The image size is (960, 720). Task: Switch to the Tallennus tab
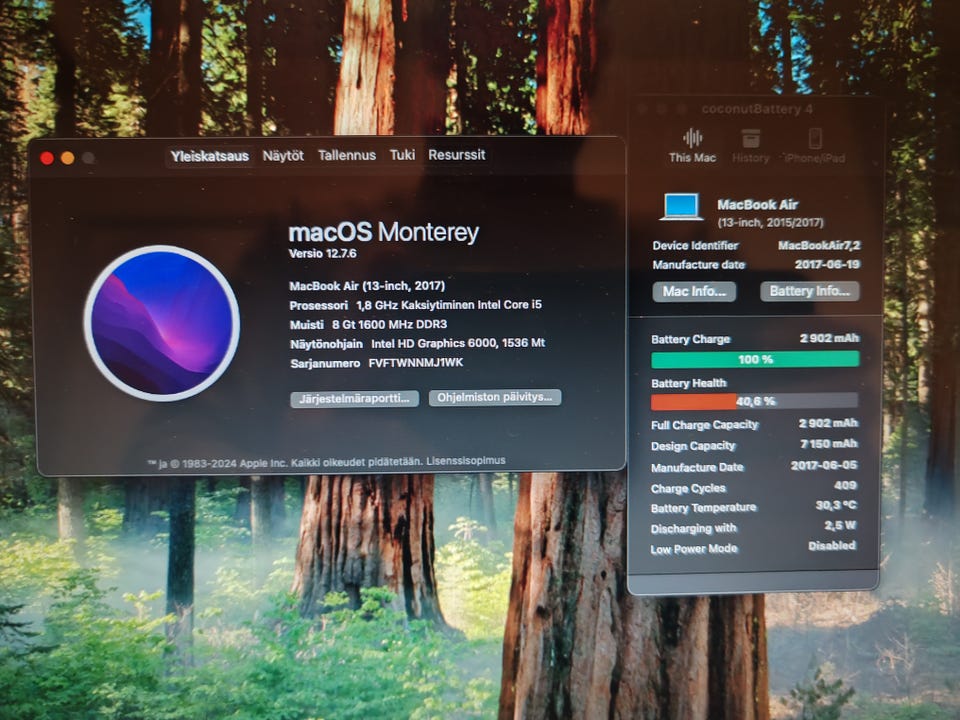click(x=347, y=156)
